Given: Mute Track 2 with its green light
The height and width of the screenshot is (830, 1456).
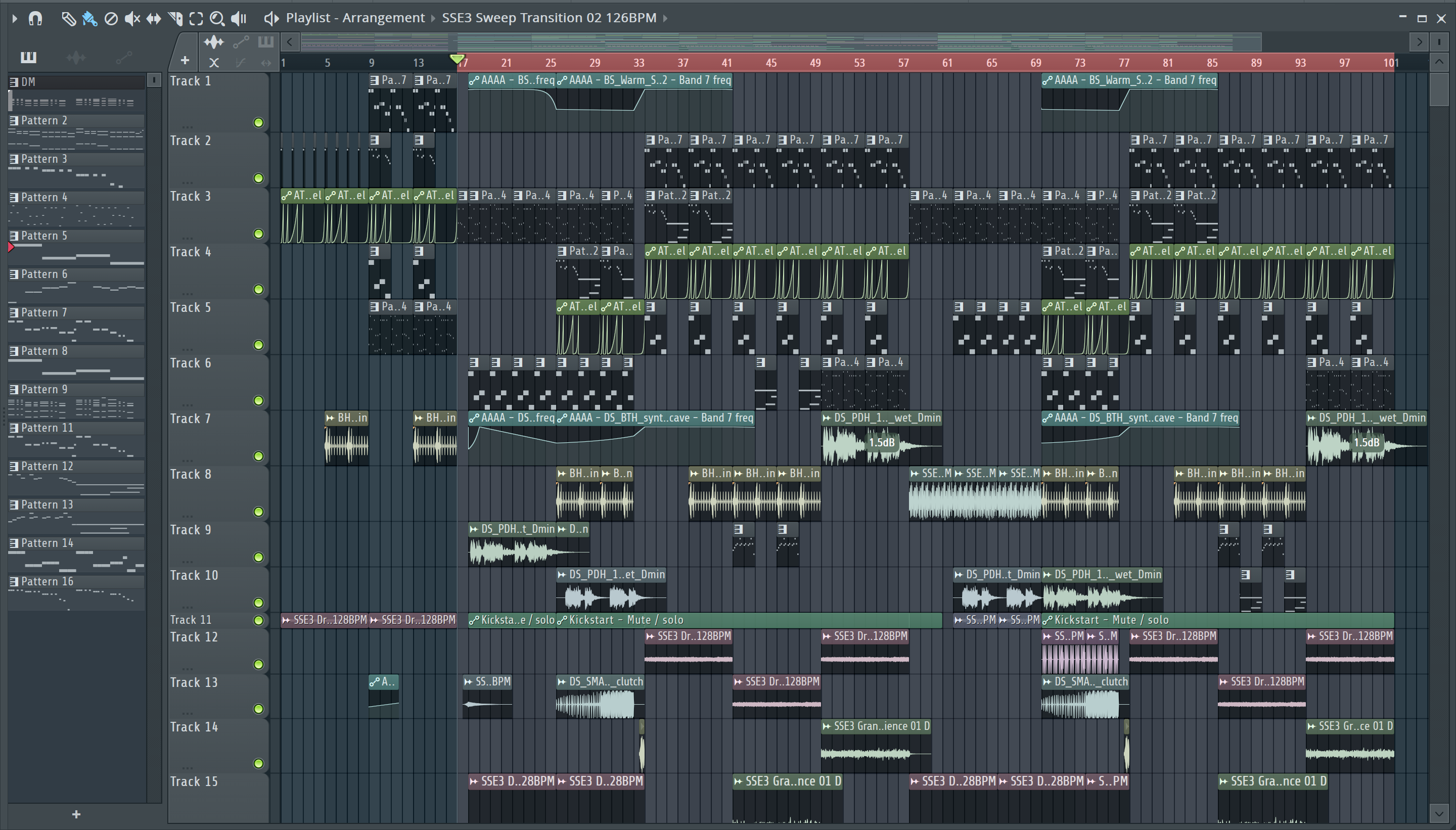Looking at the screenshot, I should 258,178.
